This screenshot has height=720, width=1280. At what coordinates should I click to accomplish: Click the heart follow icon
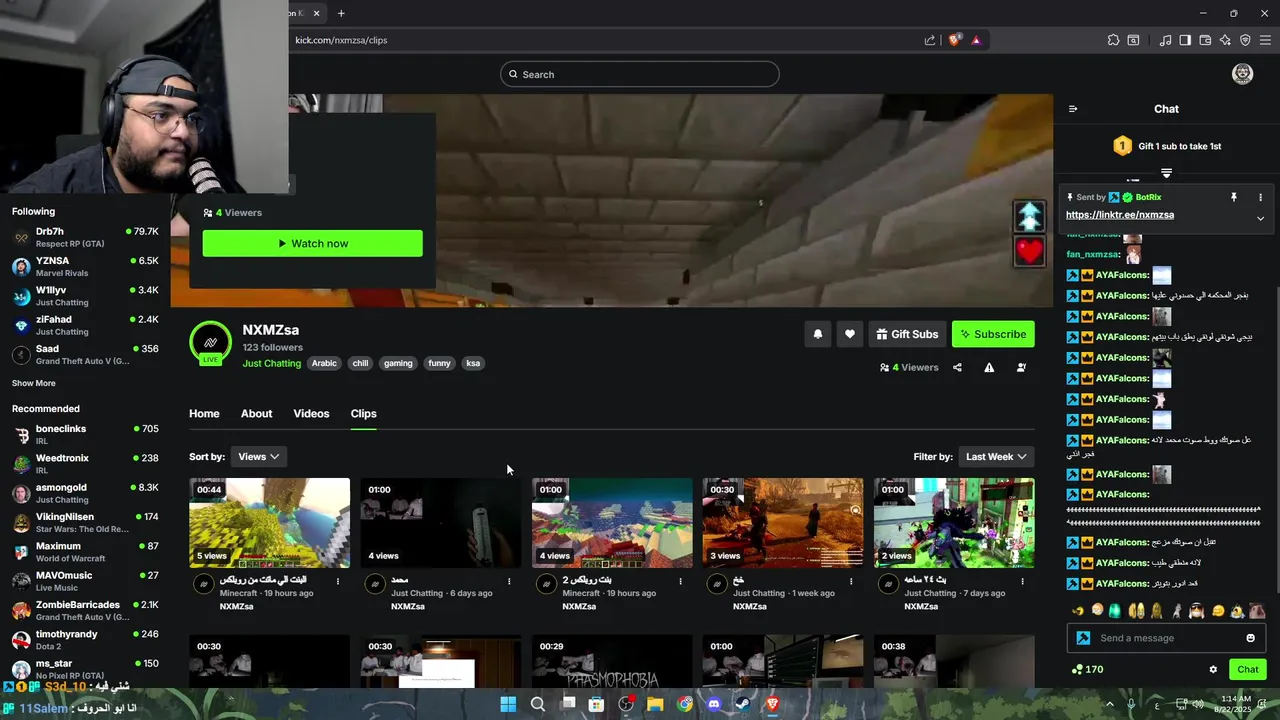pyautogui.click(x=850, y=334)
